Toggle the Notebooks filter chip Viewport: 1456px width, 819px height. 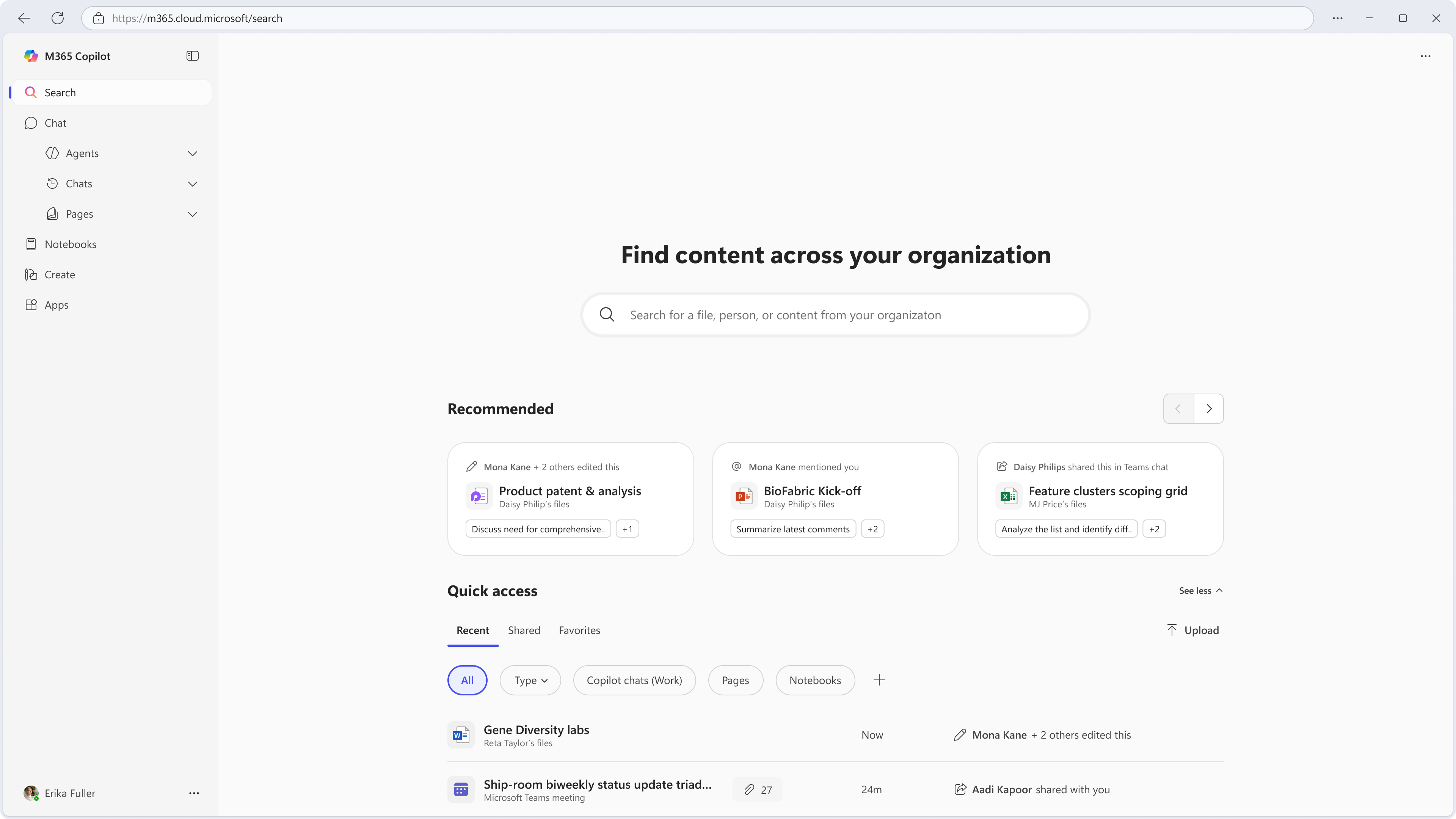pyautogui.click(x=814, y=680)
